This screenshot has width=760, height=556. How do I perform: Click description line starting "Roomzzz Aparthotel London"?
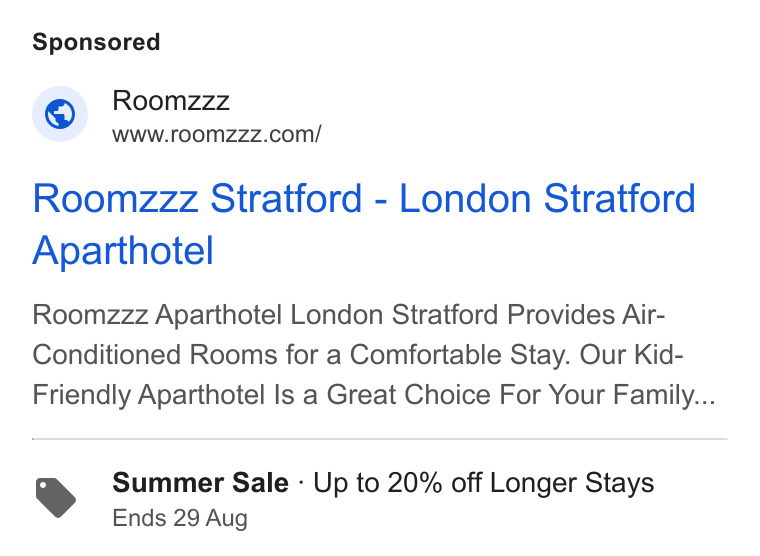[348, 315]
